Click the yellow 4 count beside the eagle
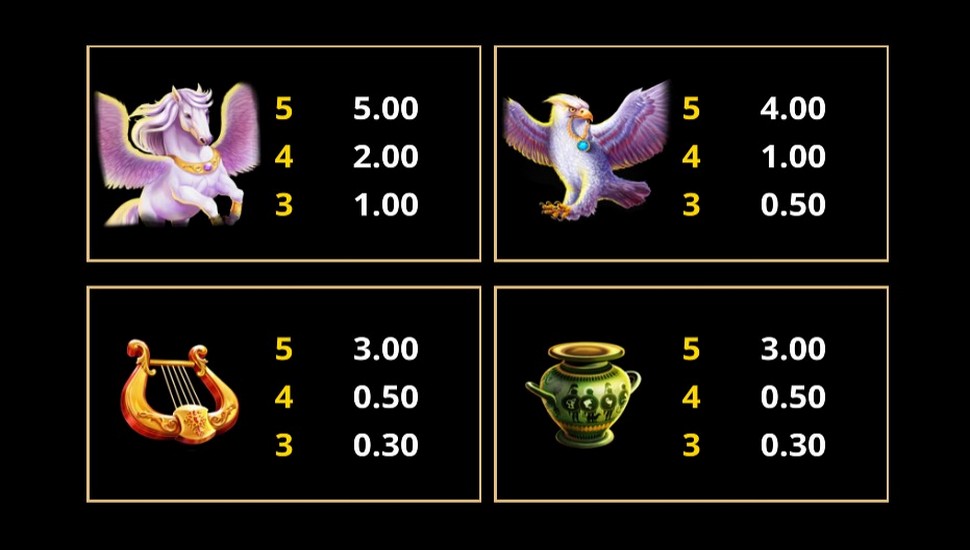Screen dimensions: 970x550 click(691, 157)
